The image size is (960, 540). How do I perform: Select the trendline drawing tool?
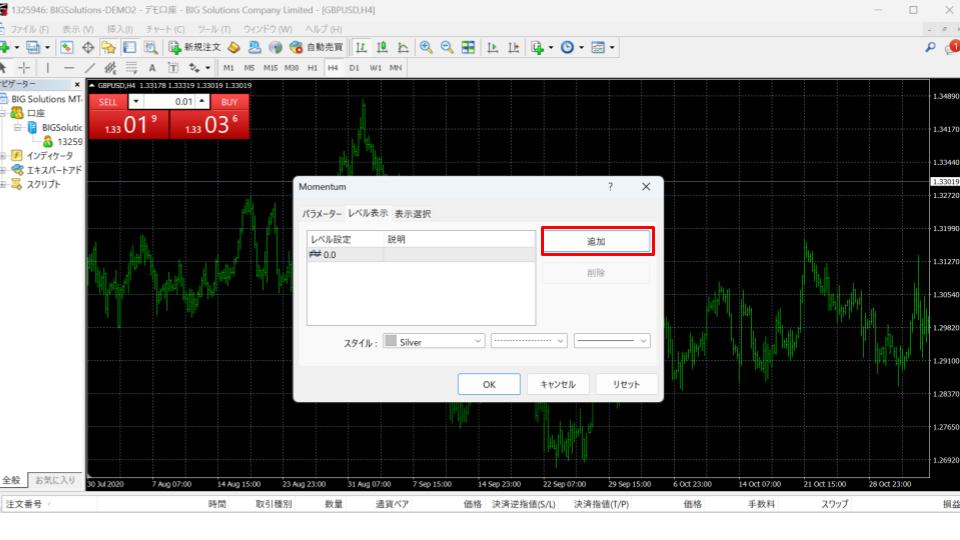pos(89,67)
